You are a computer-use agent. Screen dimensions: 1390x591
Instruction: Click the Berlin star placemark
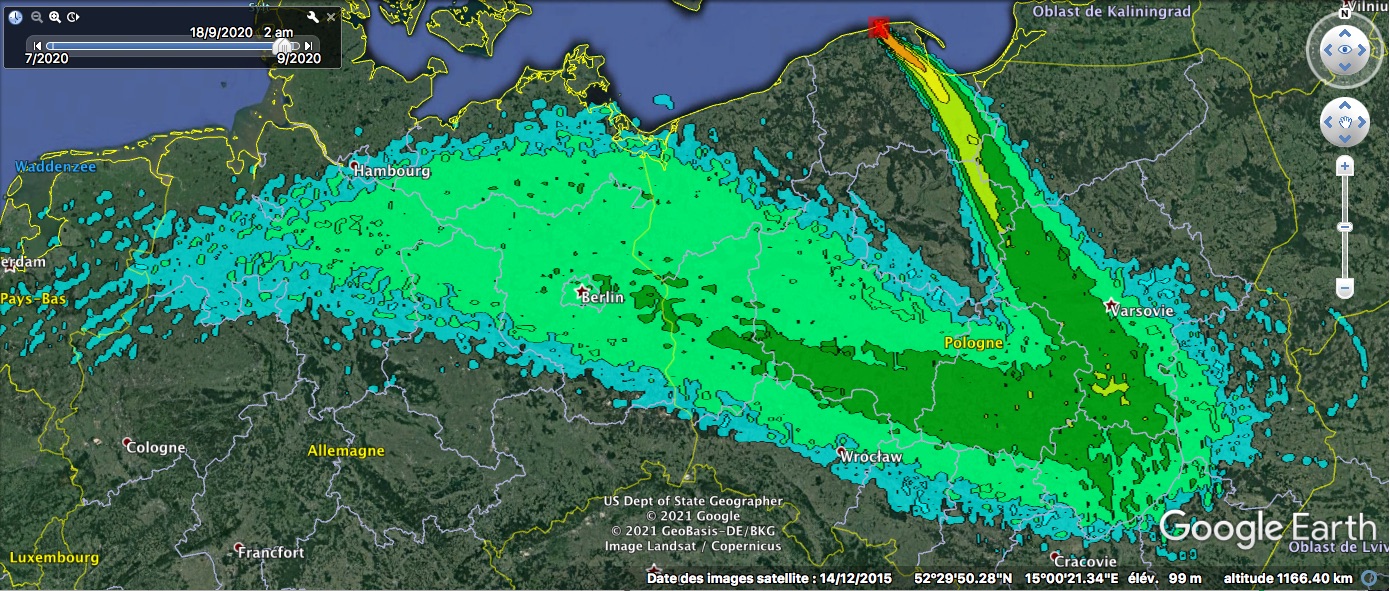582,291
